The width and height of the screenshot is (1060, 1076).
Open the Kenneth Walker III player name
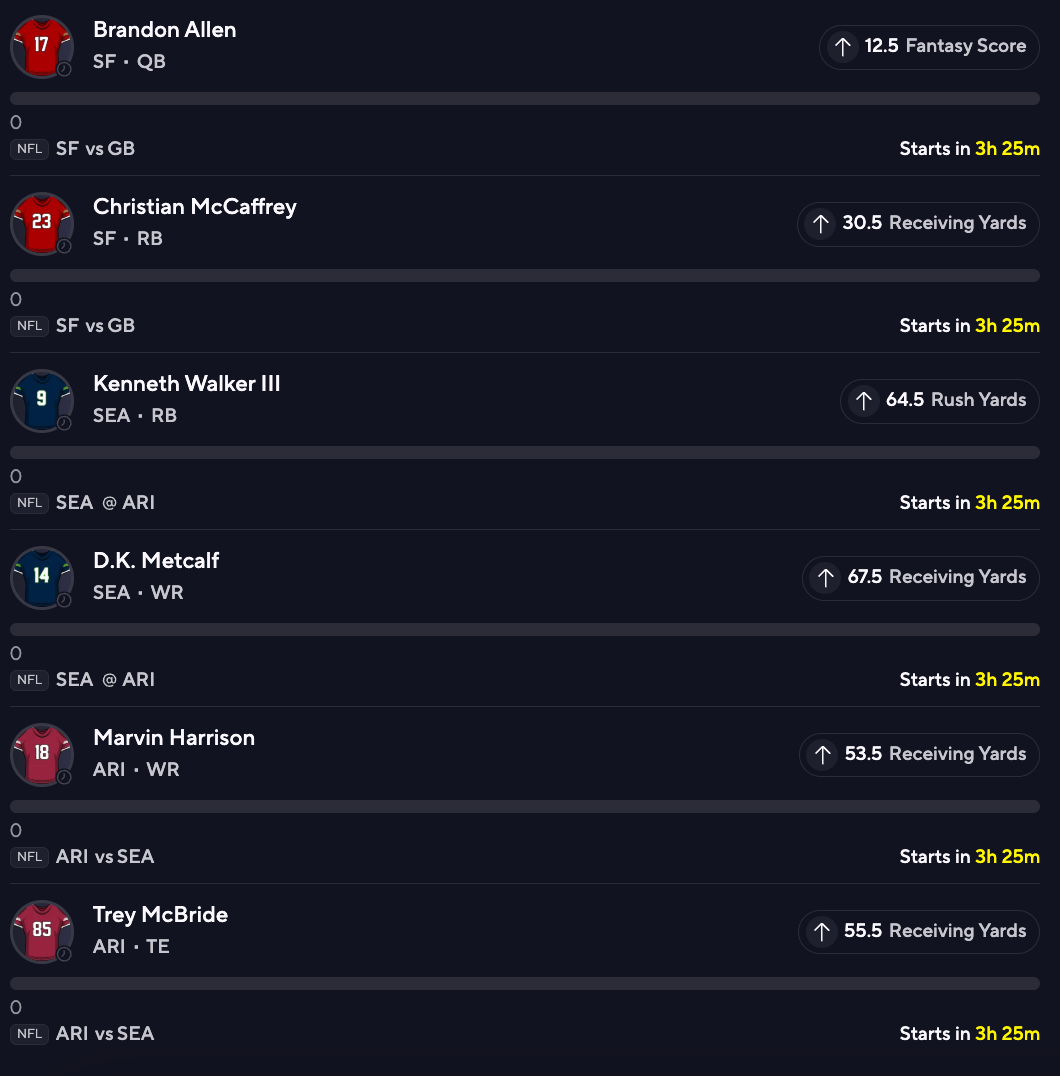coord(187,384)
